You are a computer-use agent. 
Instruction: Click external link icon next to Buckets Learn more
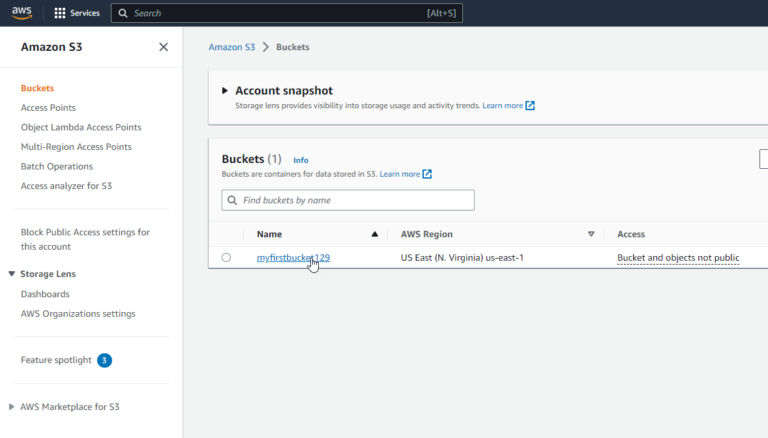pyautogui.click(x=427, y=174)
